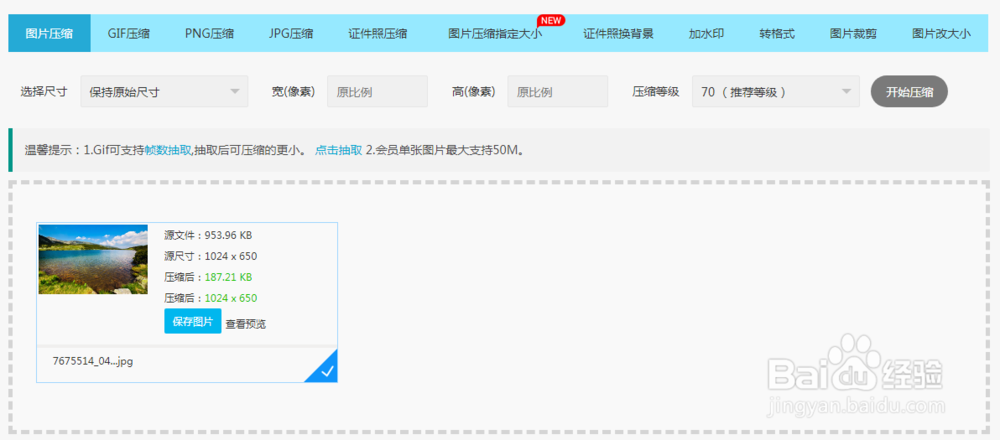Click the 宽(像素) input field
The width and height of the screenshot is (1000, 440).
click(378, 92)
